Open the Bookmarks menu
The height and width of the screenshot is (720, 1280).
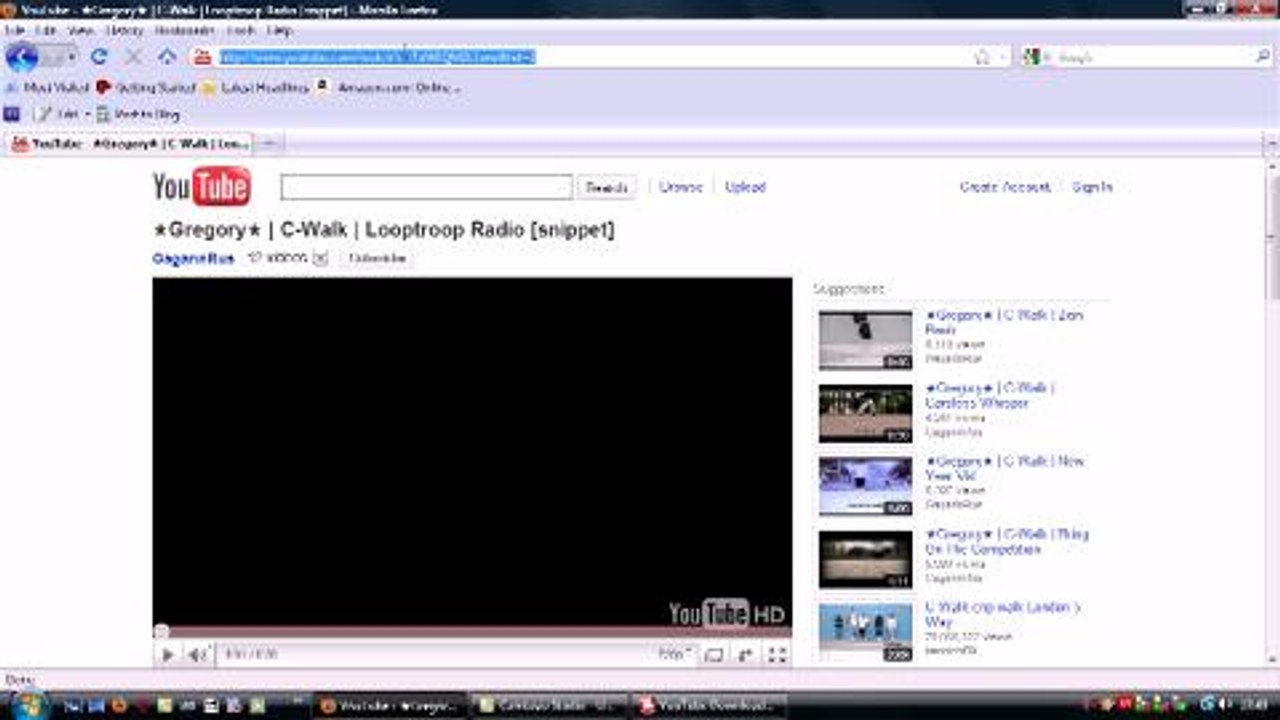[x=184, y=31]
